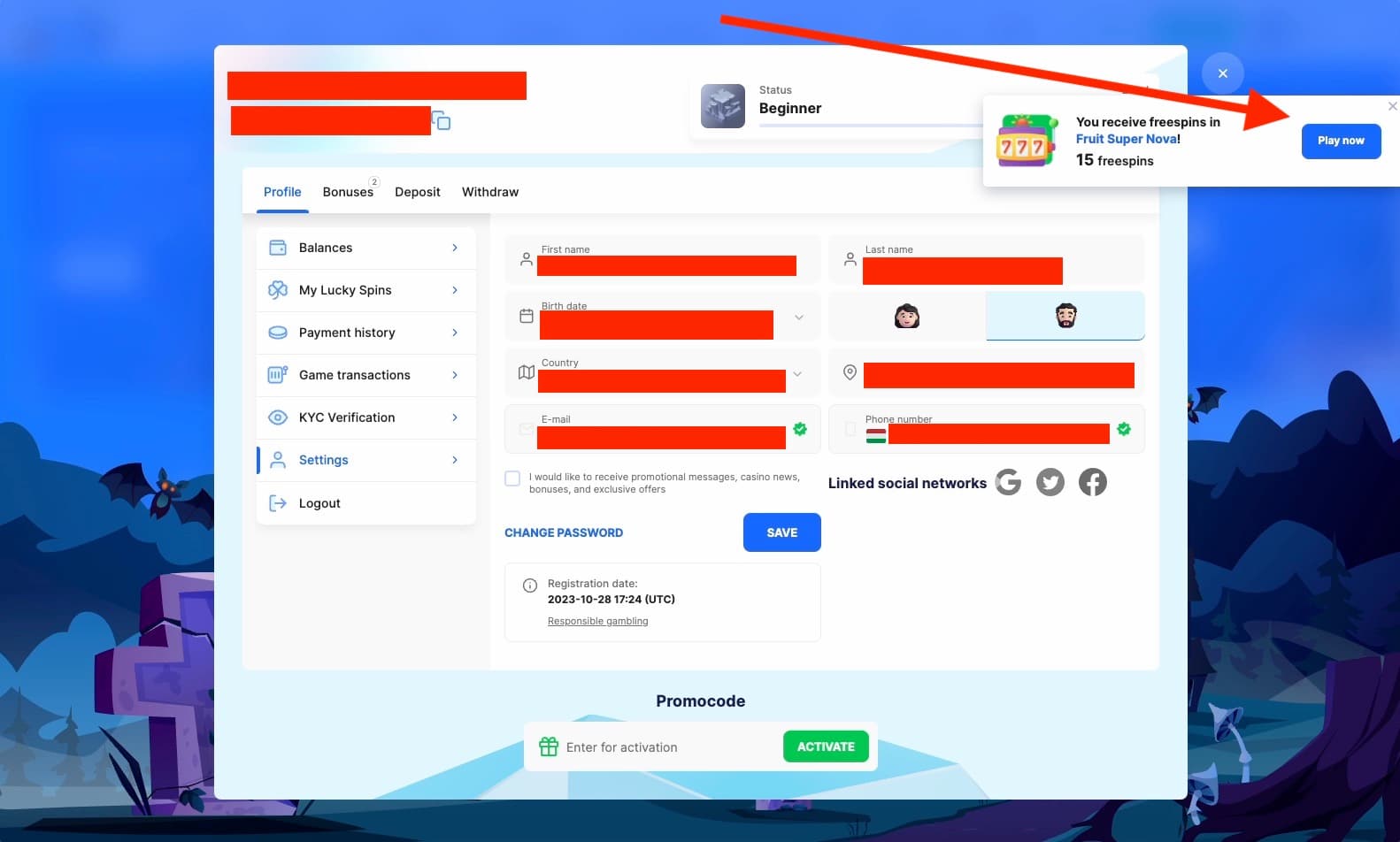
Task: Select the bearded male avatar gender option
Action: pos(1065,316)
